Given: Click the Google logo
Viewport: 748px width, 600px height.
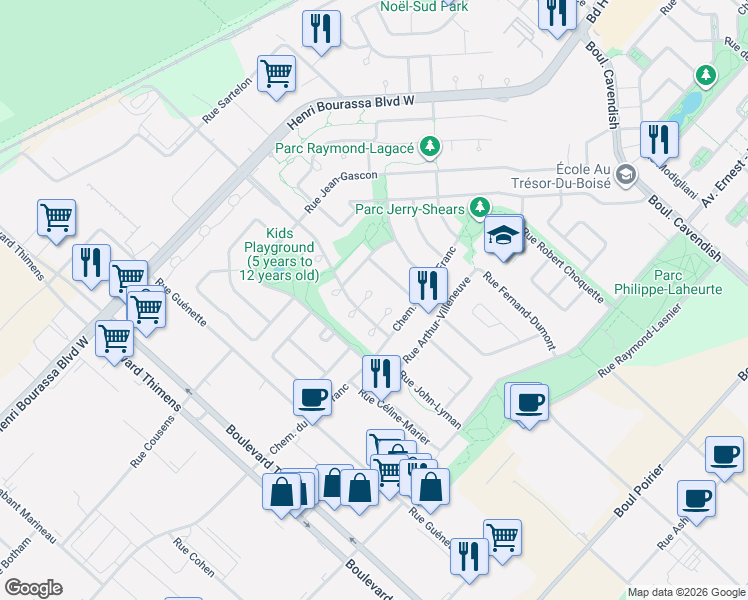Looking at the screenshot, I should [x=33, y=588].
